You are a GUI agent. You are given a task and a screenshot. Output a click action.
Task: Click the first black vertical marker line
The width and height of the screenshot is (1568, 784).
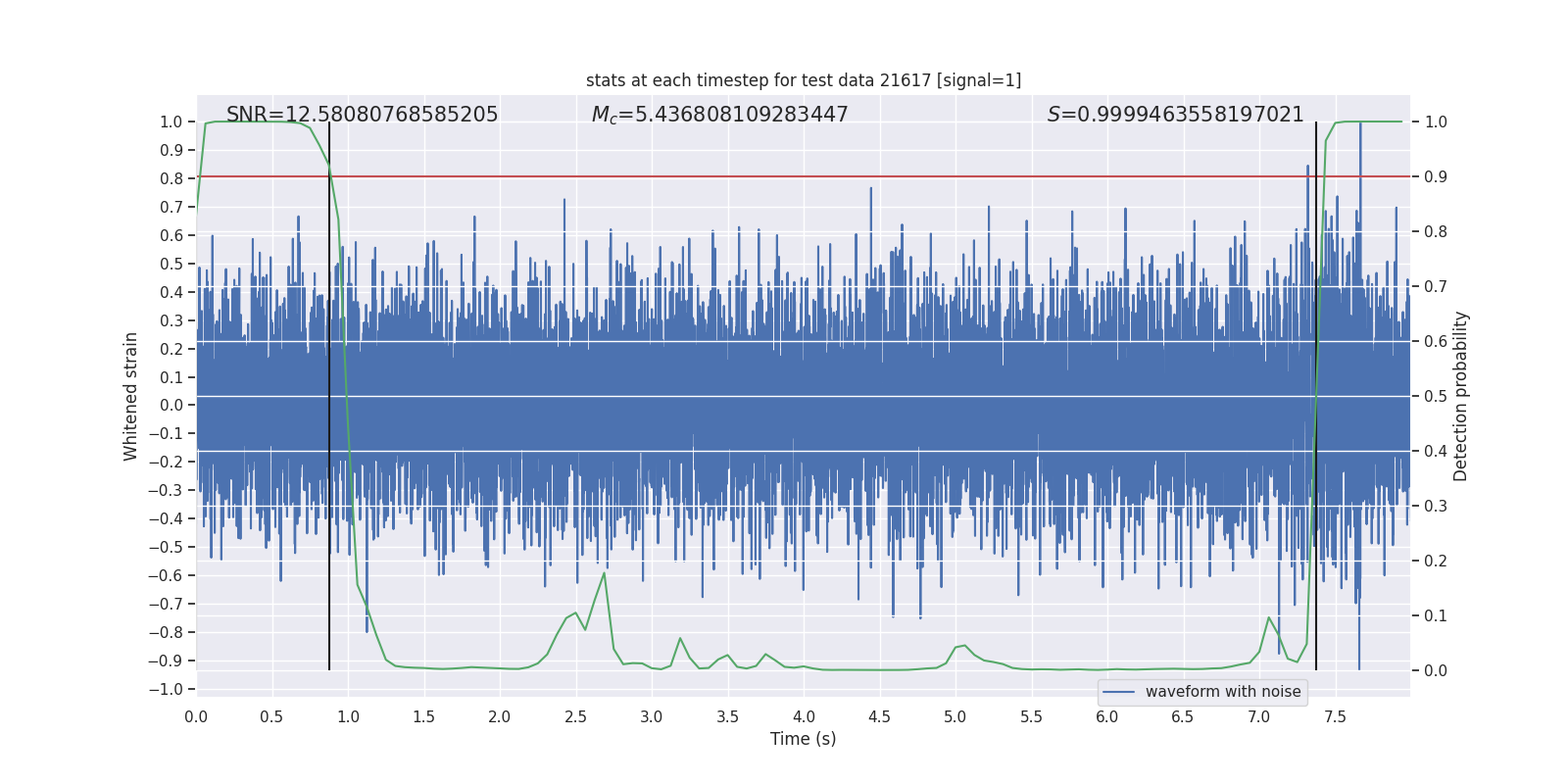tap(329, 392)
